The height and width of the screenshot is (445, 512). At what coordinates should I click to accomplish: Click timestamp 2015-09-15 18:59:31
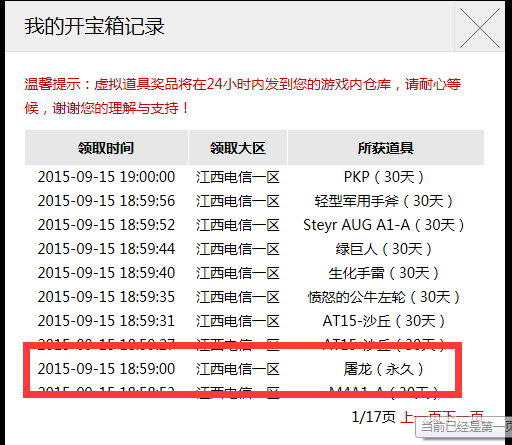[106, 321]
